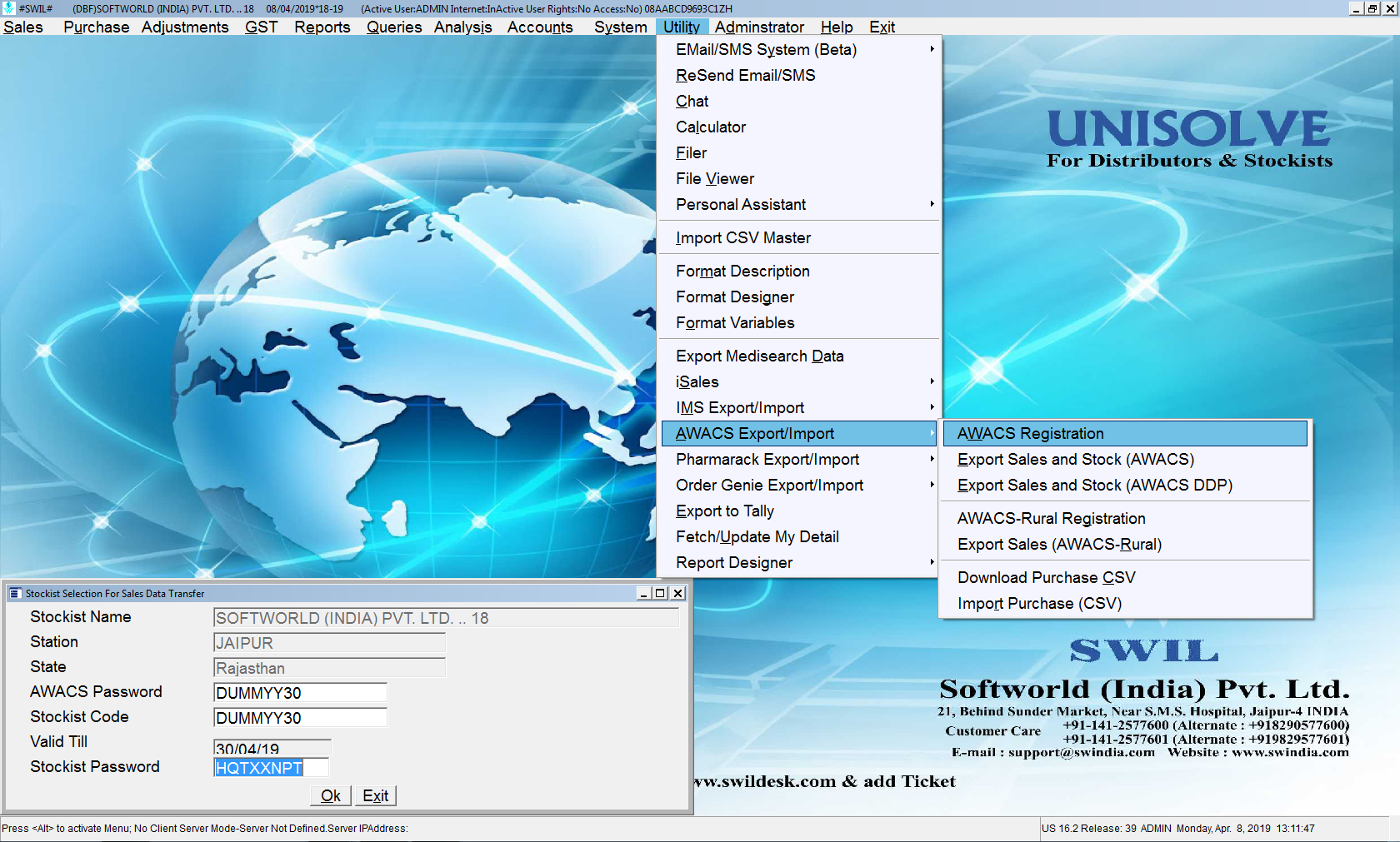Close the main application window
The image size is (1400, 842).
coord(1390,8)
